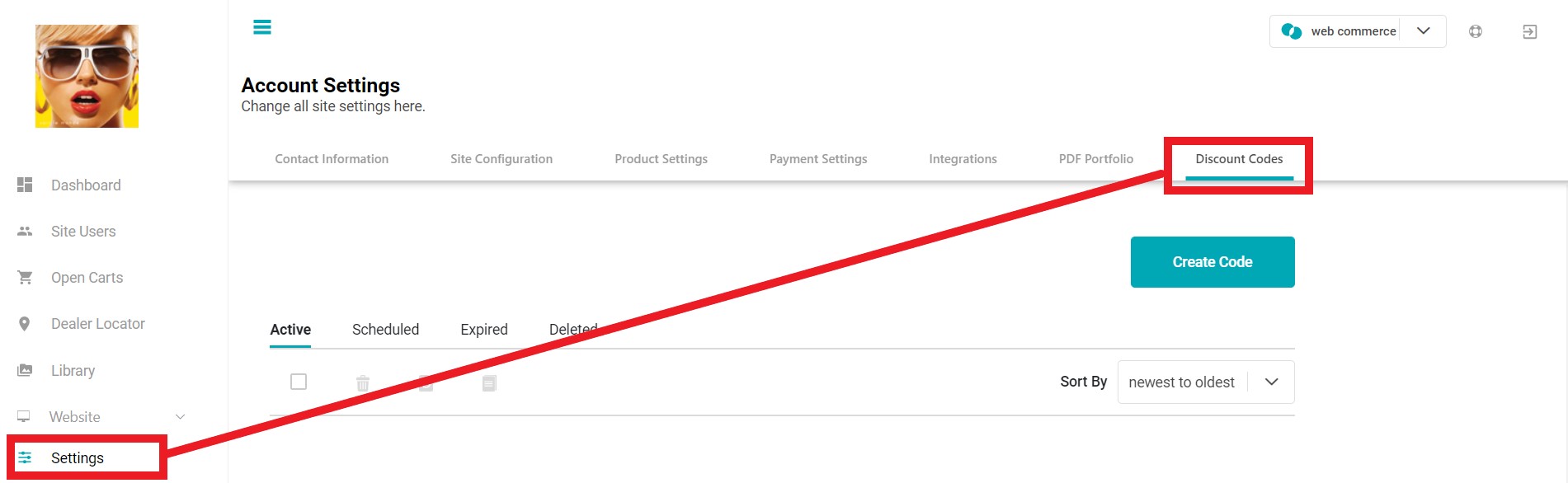This screenshot has height=483, width=1568.
Task: Open Dashboard from sidebar icon
Action: [x=25, y=185]
